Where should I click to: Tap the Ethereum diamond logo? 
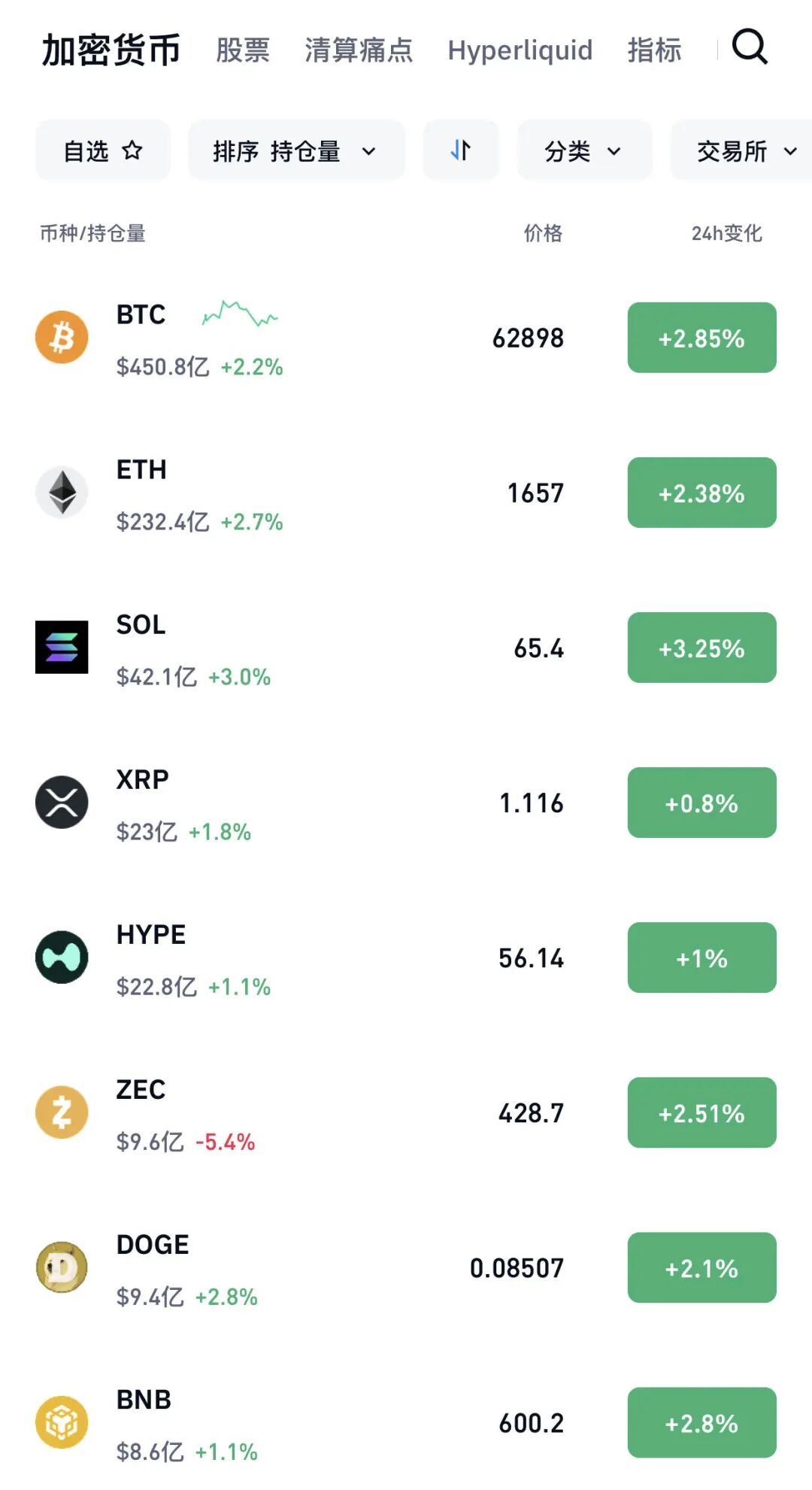pos(62,492)
